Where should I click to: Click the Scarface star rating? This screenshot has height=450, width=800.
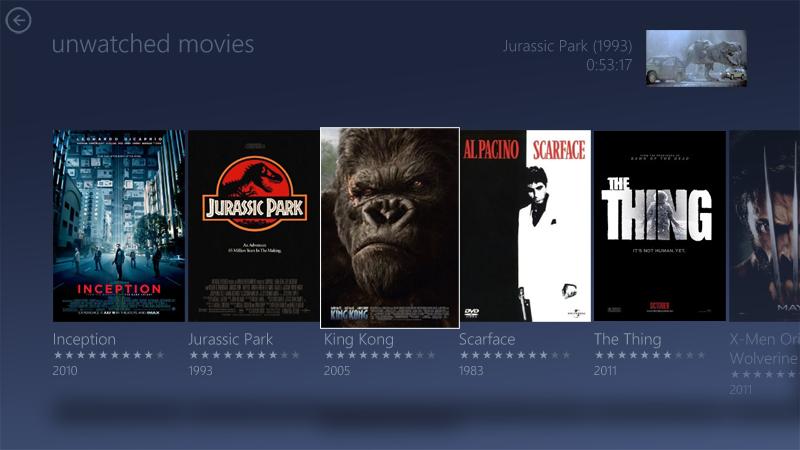coord(515,355)
